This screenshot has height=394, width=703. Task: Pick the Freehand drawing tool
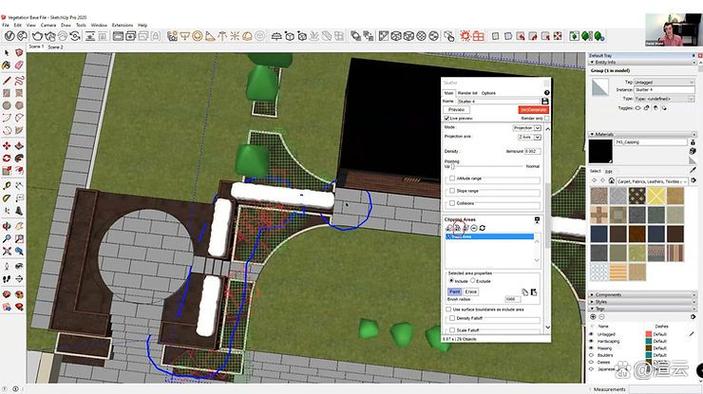click(x=19, y=81)
